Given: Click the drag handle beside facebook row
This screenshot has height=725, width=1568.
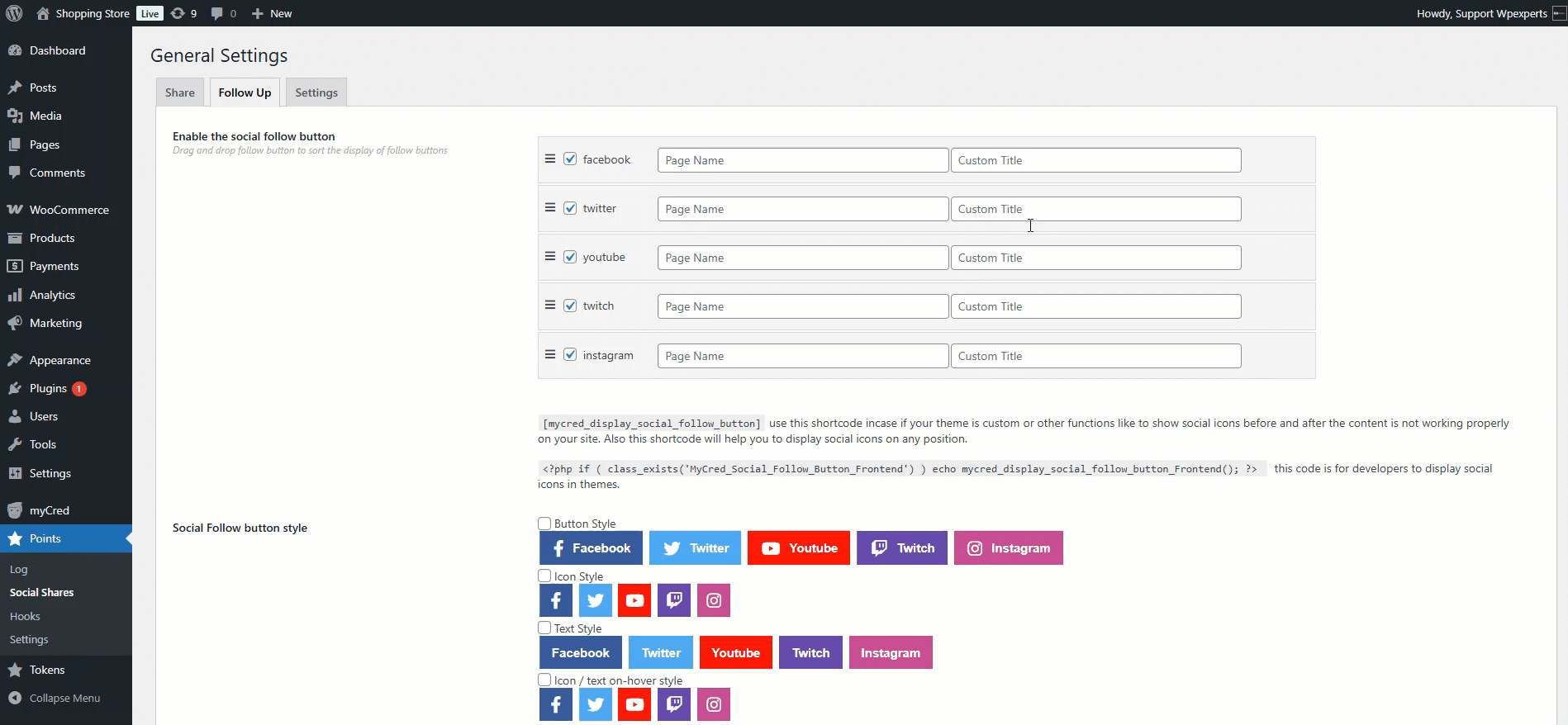Looking at the screenshot, I should tap(550, 159).
